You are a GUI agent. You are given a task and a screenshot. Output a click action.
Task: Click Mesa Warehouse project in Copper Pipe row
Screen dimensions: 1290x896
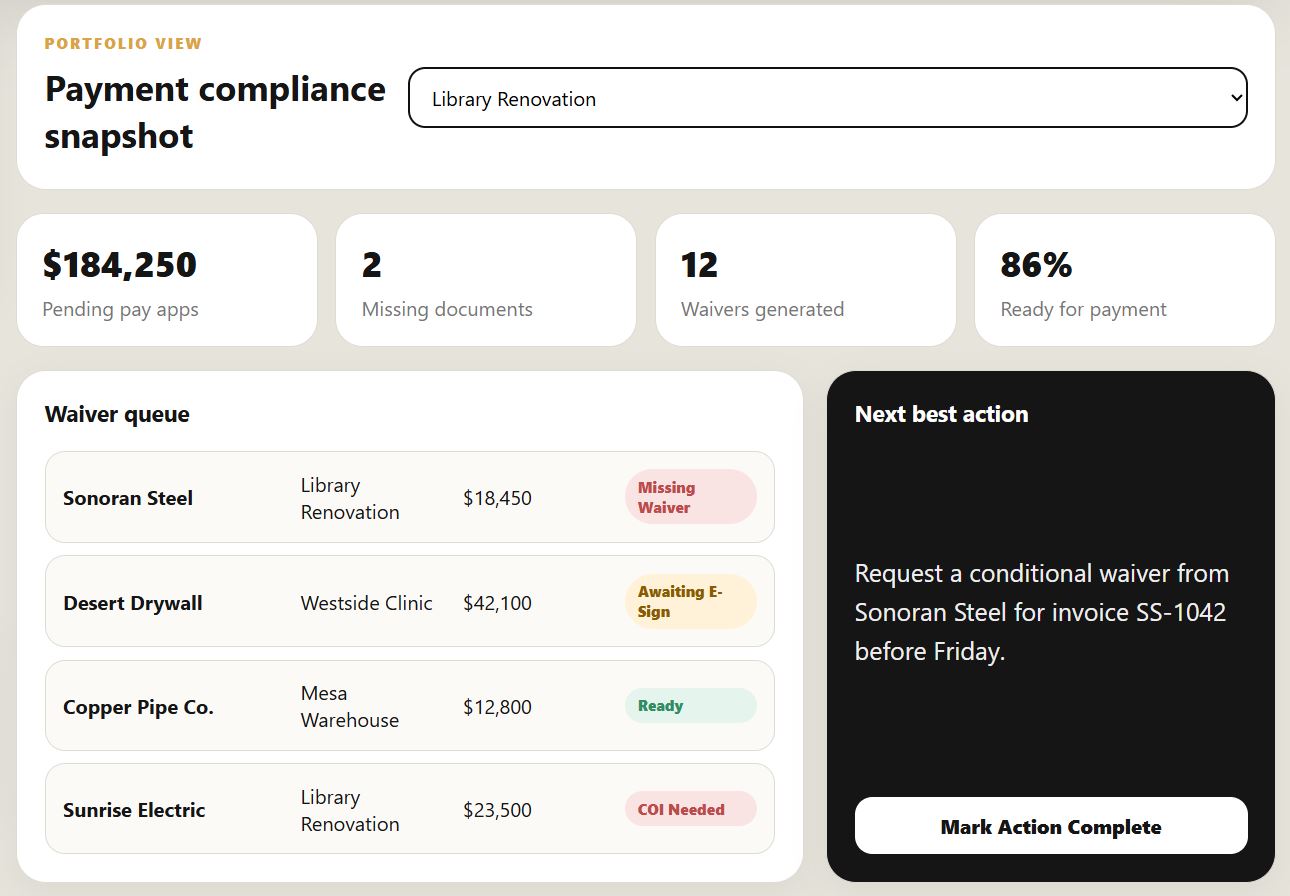pos(350,706)
